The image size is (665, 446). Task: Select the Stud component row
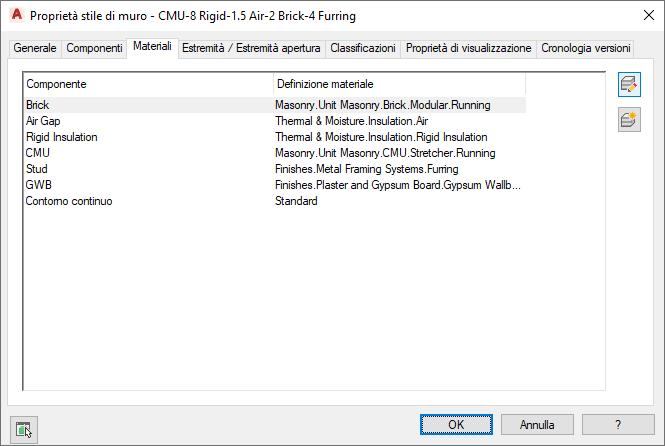pos(37,169)
